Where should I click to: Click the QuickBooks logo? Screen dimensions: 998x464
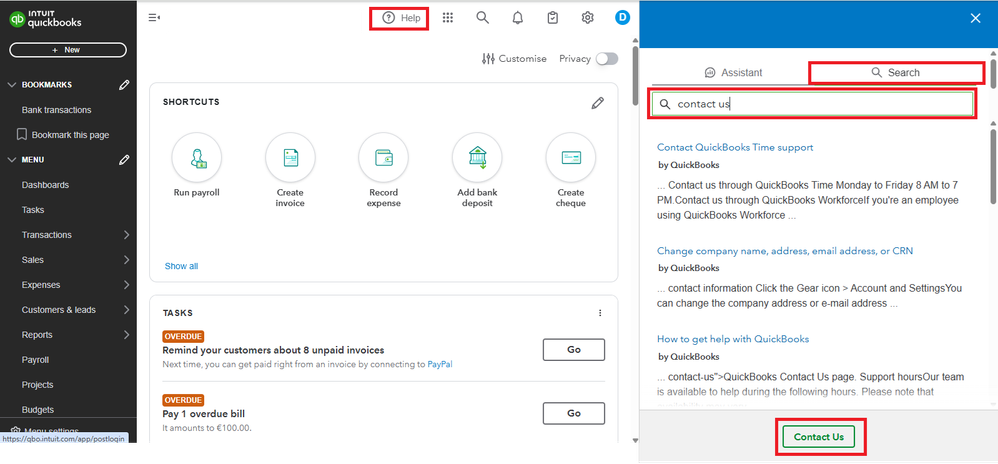46,20
